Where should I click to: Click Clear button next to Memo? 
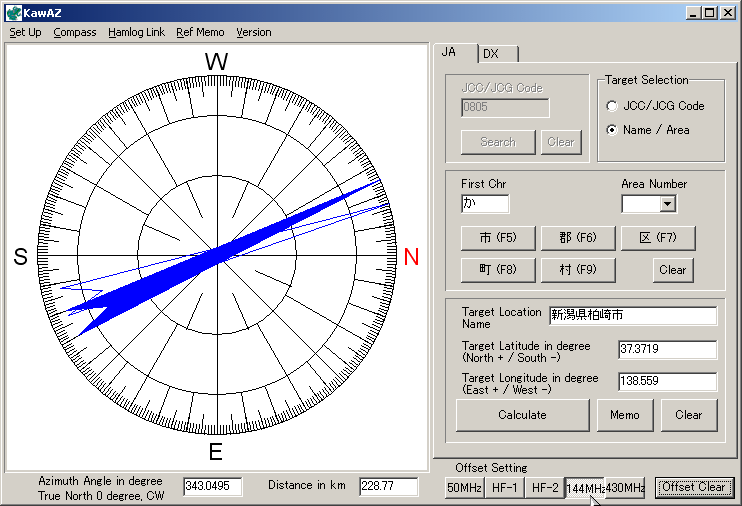coord(689,415)
